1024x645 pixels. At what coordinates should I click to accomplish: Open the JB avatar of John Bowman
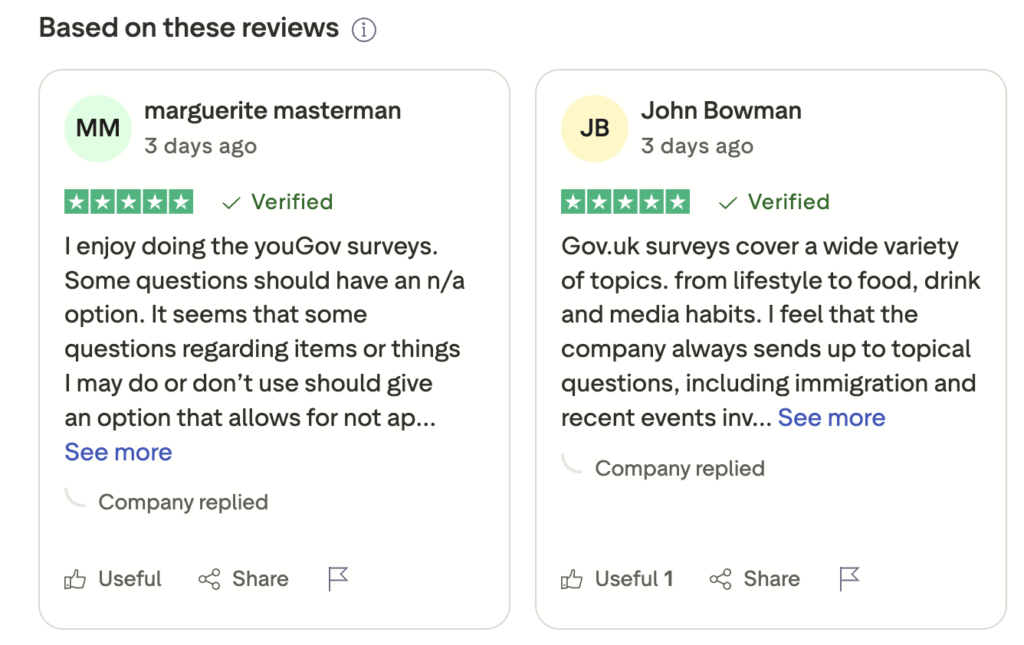point(594,128)
